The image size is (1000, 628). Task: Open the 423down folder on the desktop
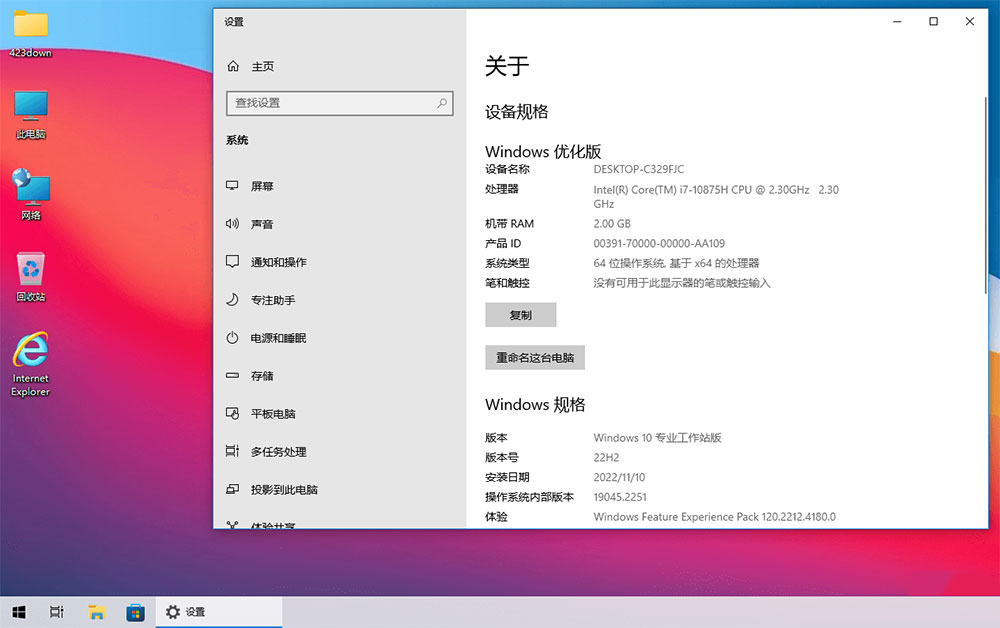(29, 30)
